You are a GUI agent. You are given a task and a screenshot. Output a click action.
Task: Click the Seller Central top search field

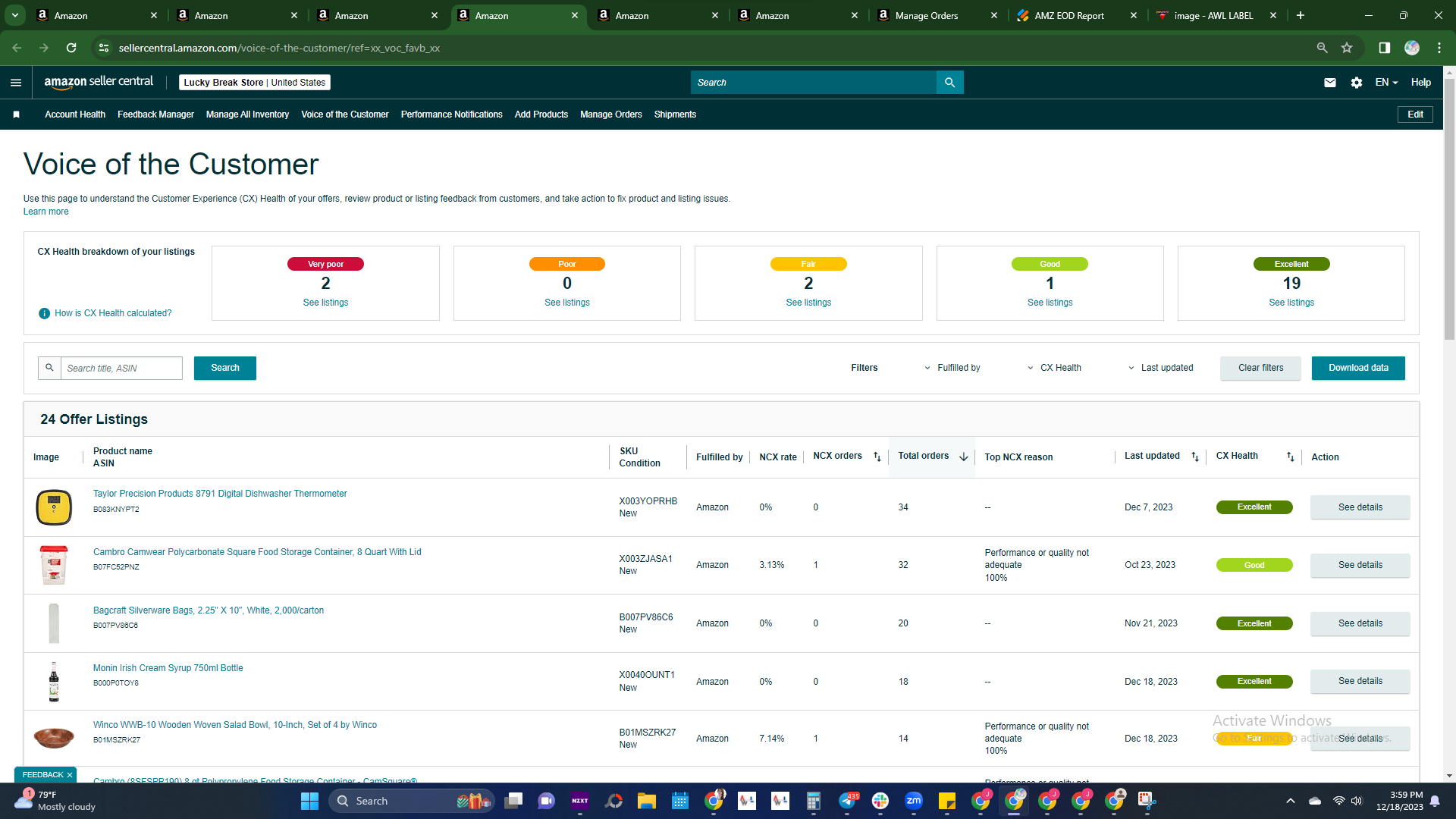tap(813, 83)
